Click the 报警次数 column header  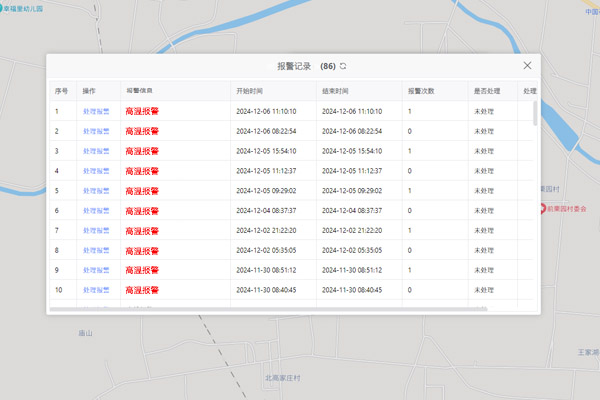click(421, 91)
